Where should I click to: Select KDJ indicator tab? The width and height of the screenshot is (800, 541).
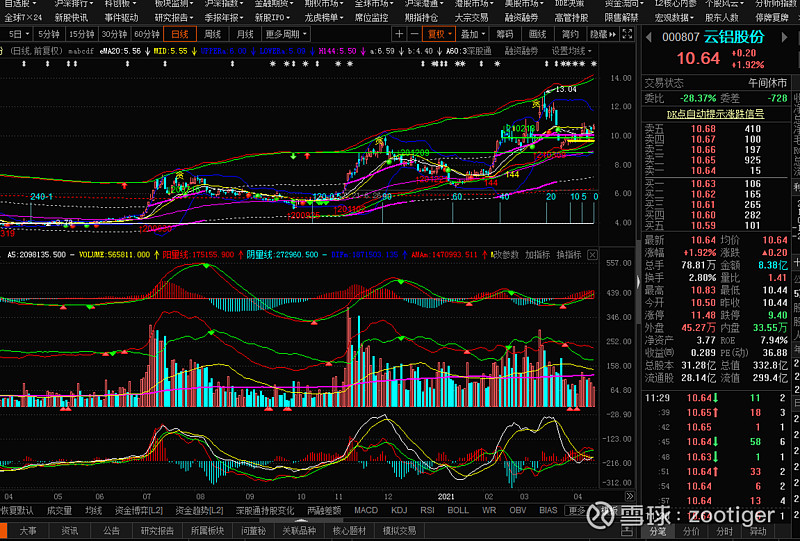click(399, 510)
